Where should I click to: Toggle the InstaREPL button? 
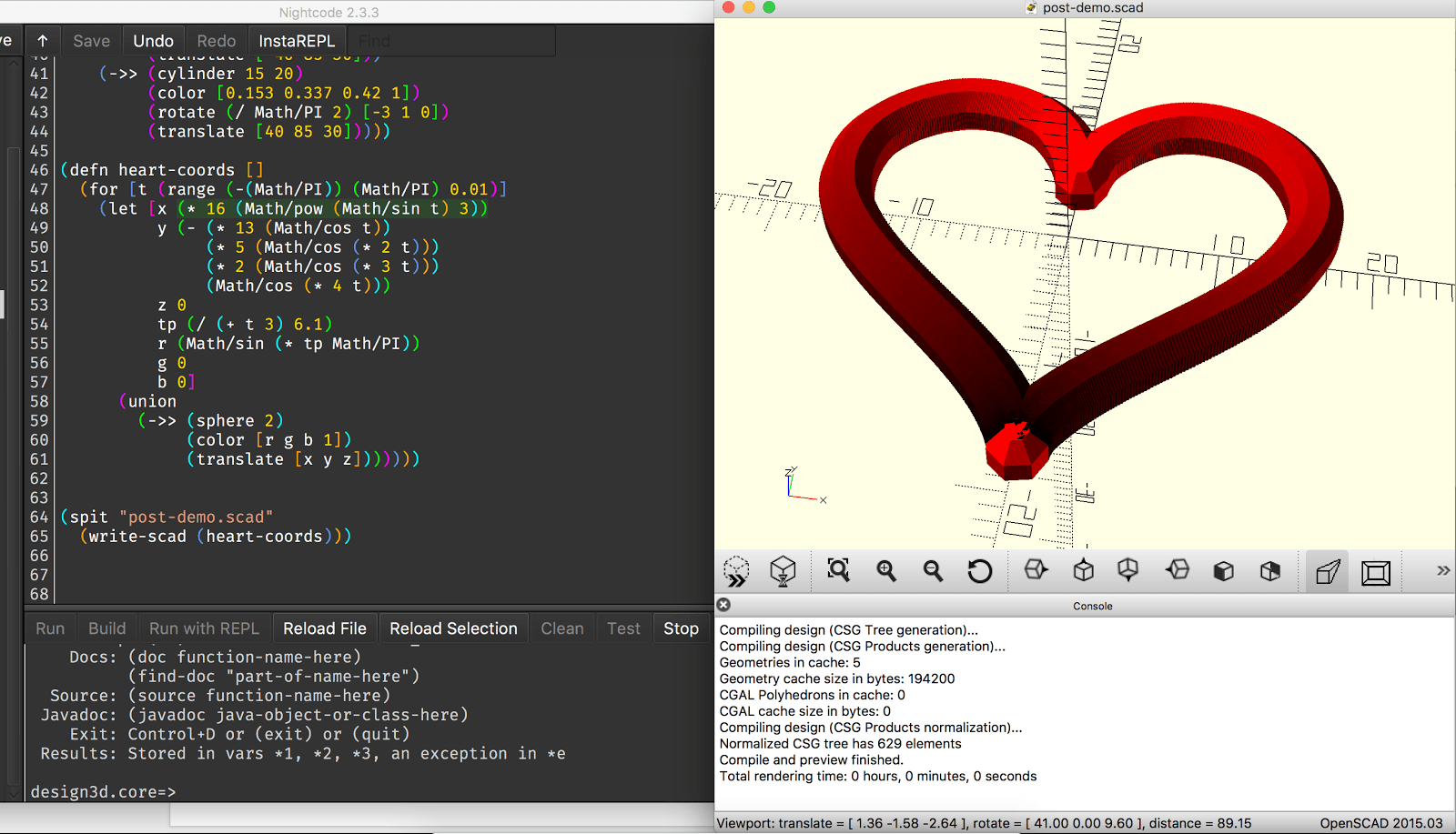pos(297,41)
